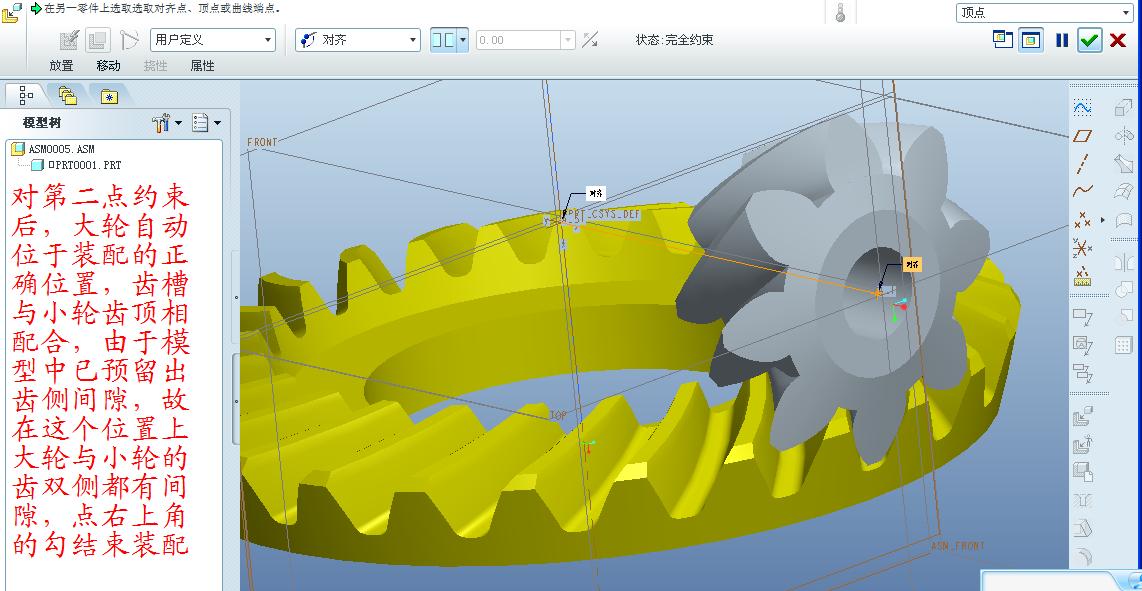Viewport: 1142px width, 591px height.
Task: Switch to the Model Tree navigator tab
Action: point(25,95)
